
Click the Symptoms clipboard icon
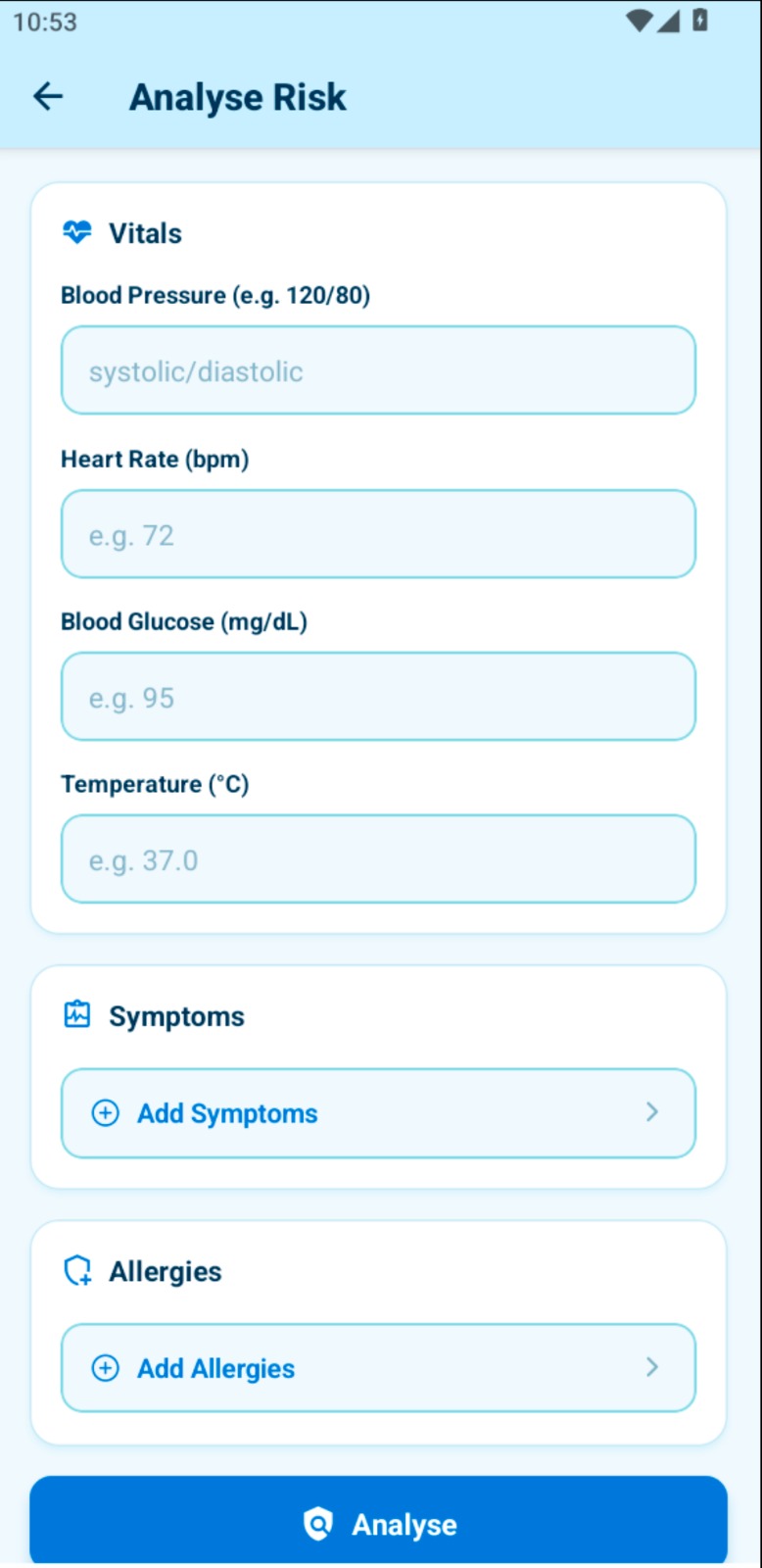77,1014
